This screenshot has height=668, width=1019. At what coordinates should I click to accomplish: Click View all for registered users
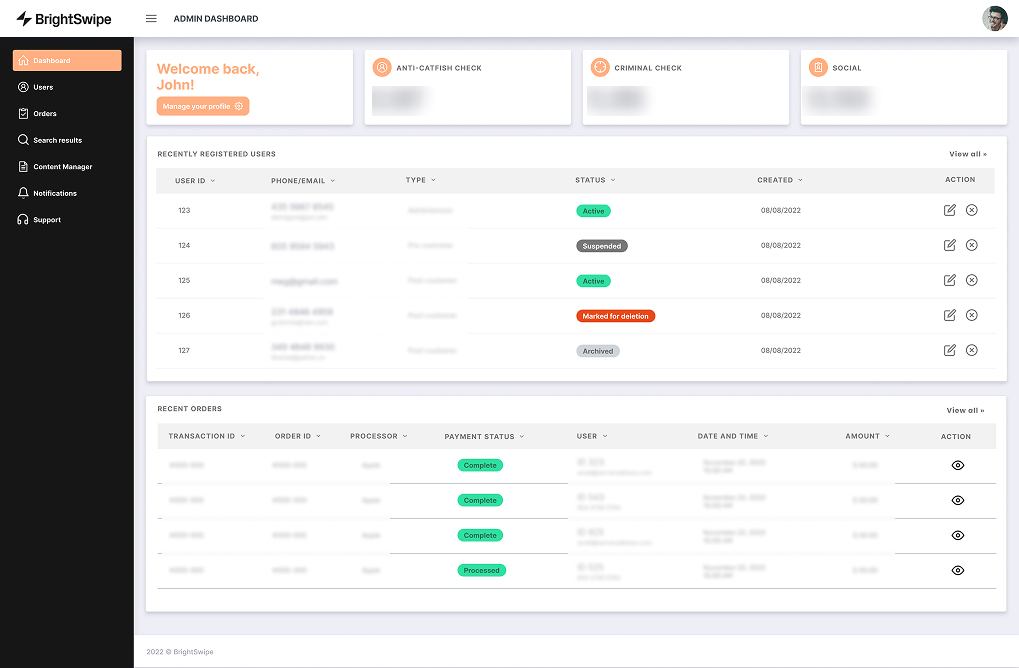(x=967, y=154)
